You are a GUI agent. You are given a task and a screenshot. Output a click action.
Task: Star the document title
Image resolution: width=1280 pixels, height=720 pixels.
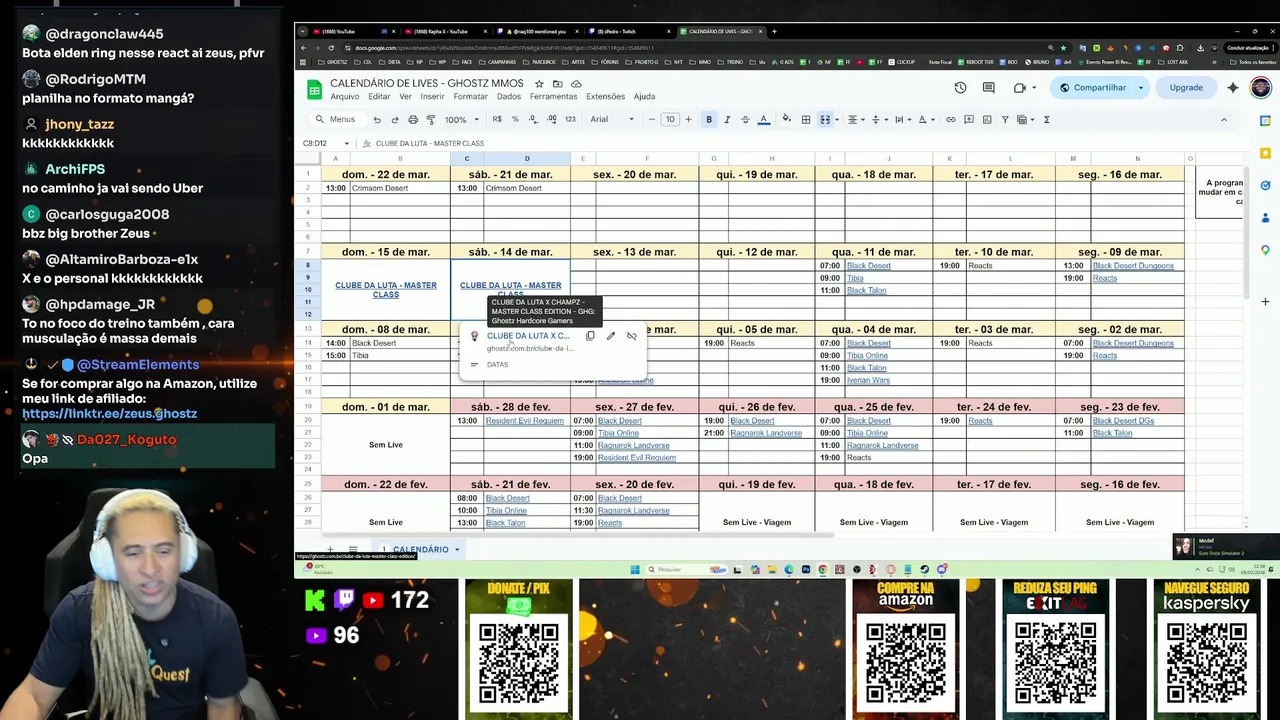coord(539,84)
